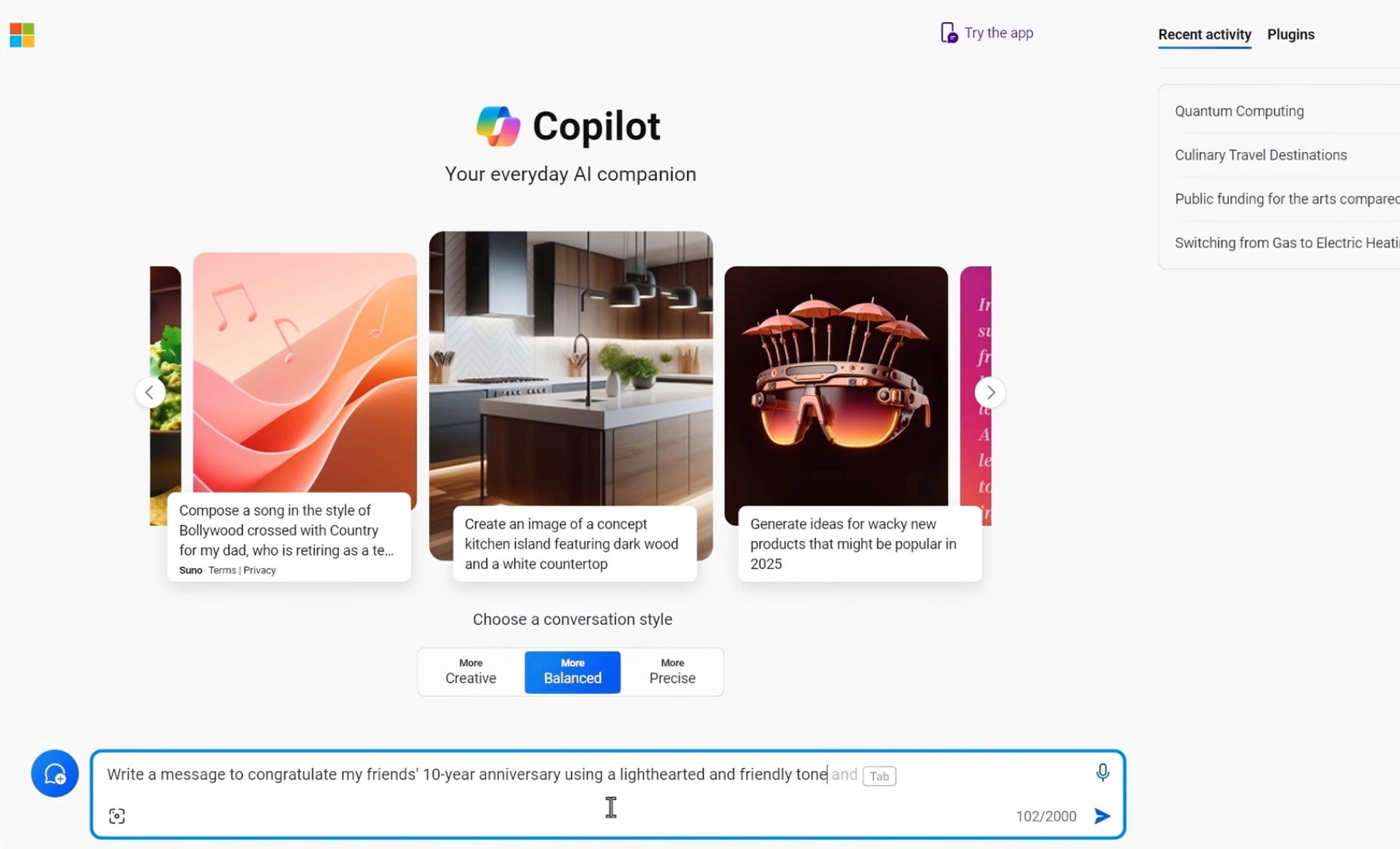Click the Microsoft logo icon
Image resolution: width=1400 pixels, height=849 pixels.
pos(22,35)
